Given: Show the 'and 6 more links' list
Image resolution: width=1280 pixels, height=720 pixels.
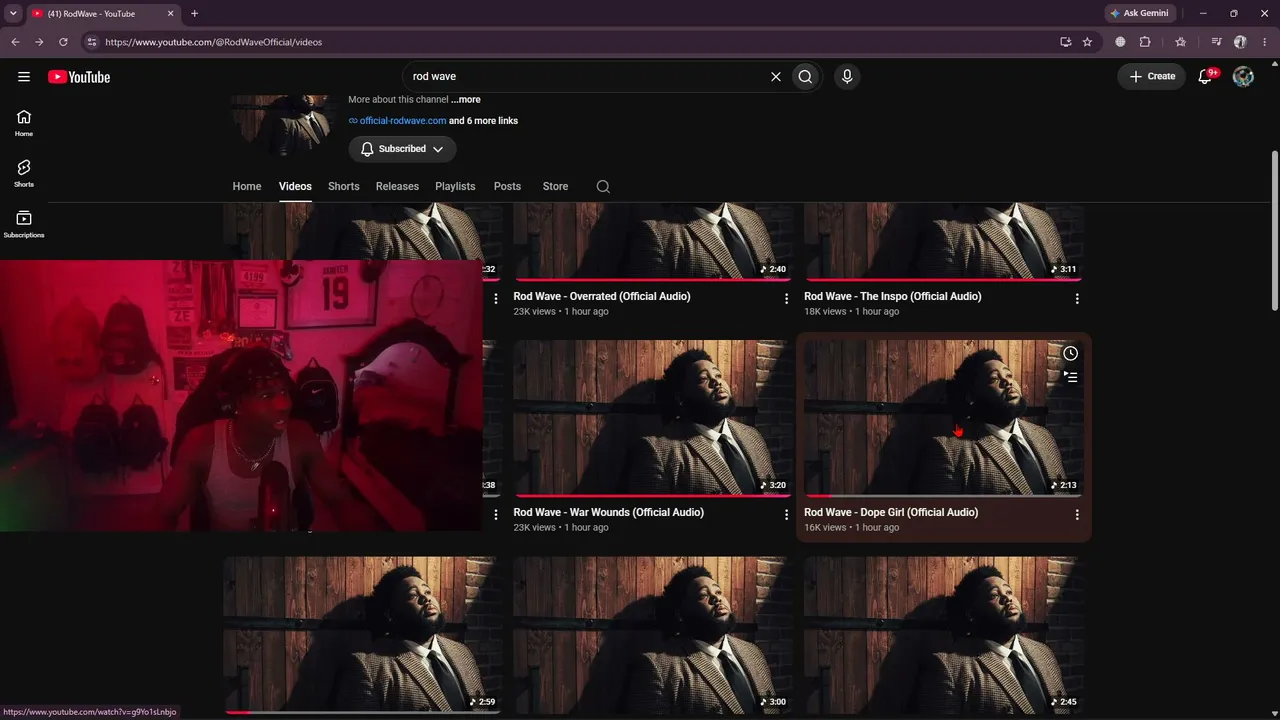Looking at the screenshot, I should (x=483, y=121).
